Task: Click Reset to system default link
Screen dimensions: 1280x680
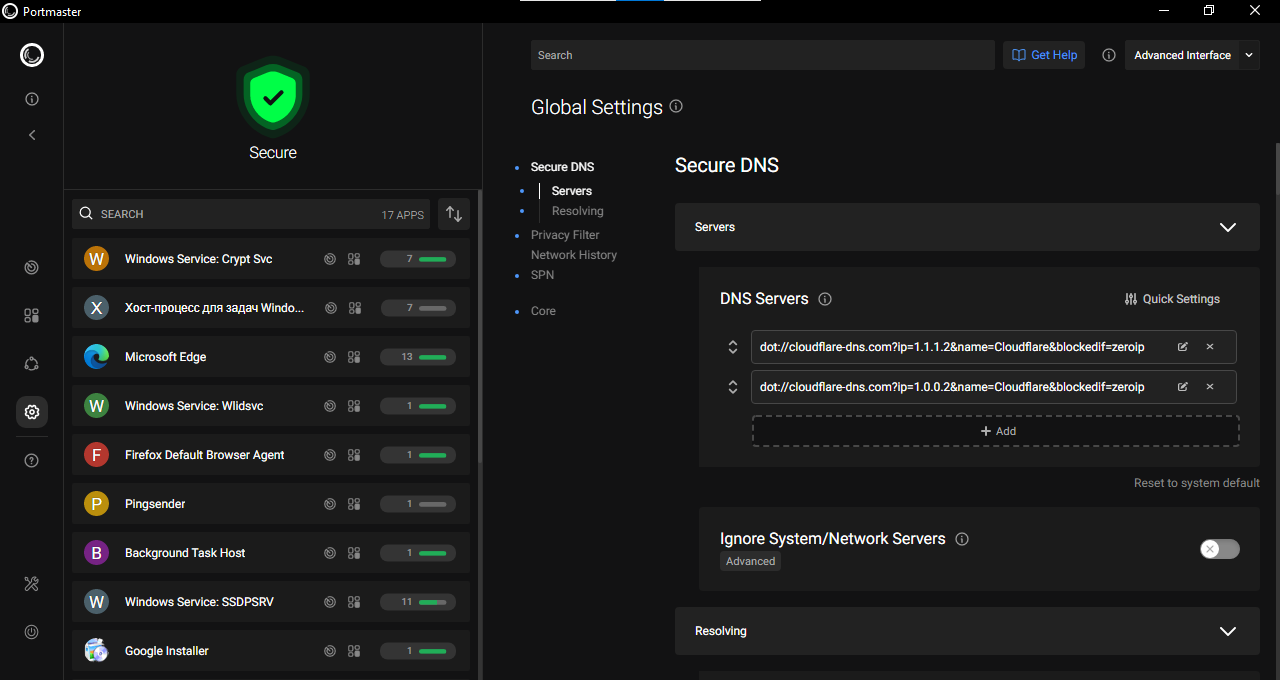Action: (1197, 483)
